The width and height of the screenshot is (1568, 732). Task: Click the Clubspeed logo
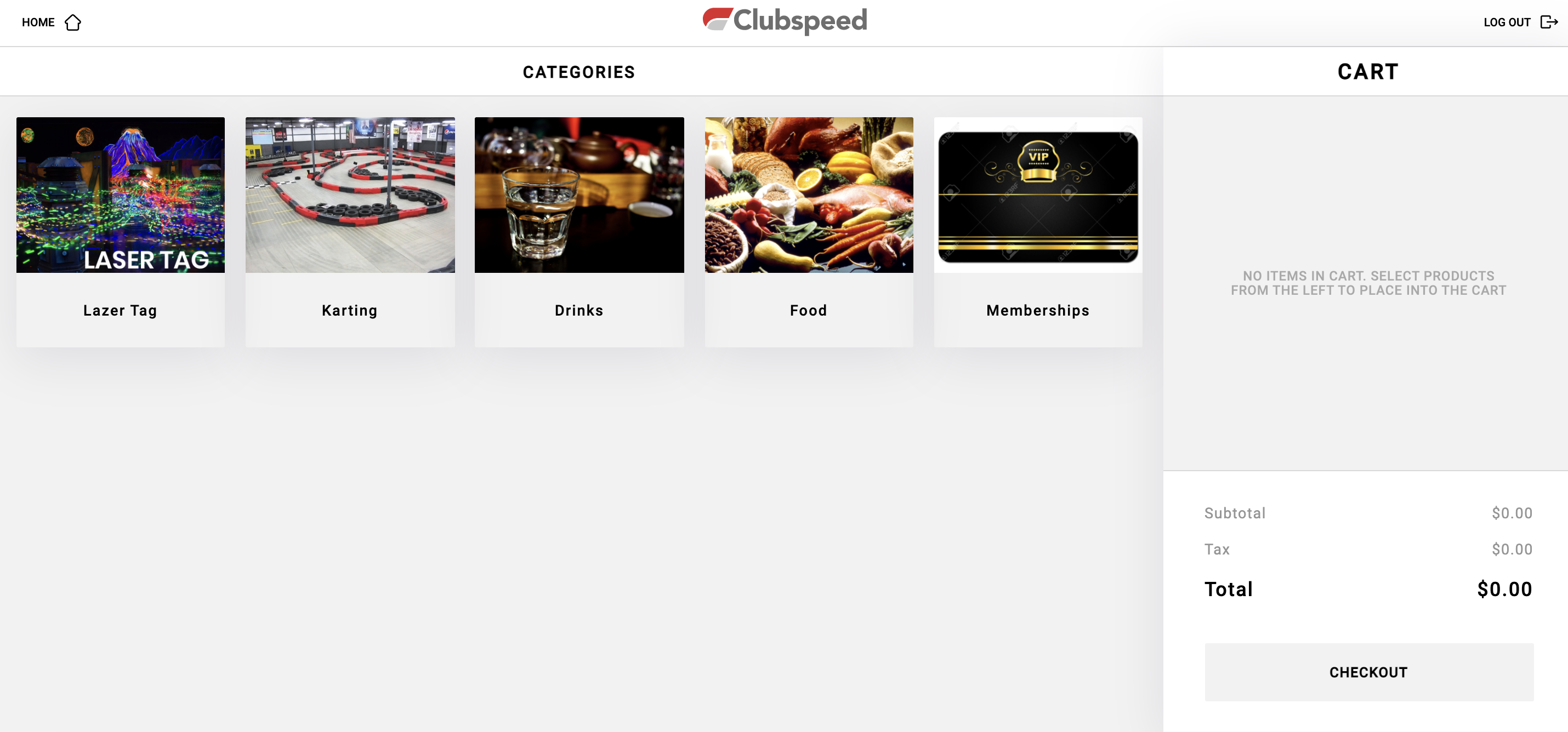pos(785,22)
